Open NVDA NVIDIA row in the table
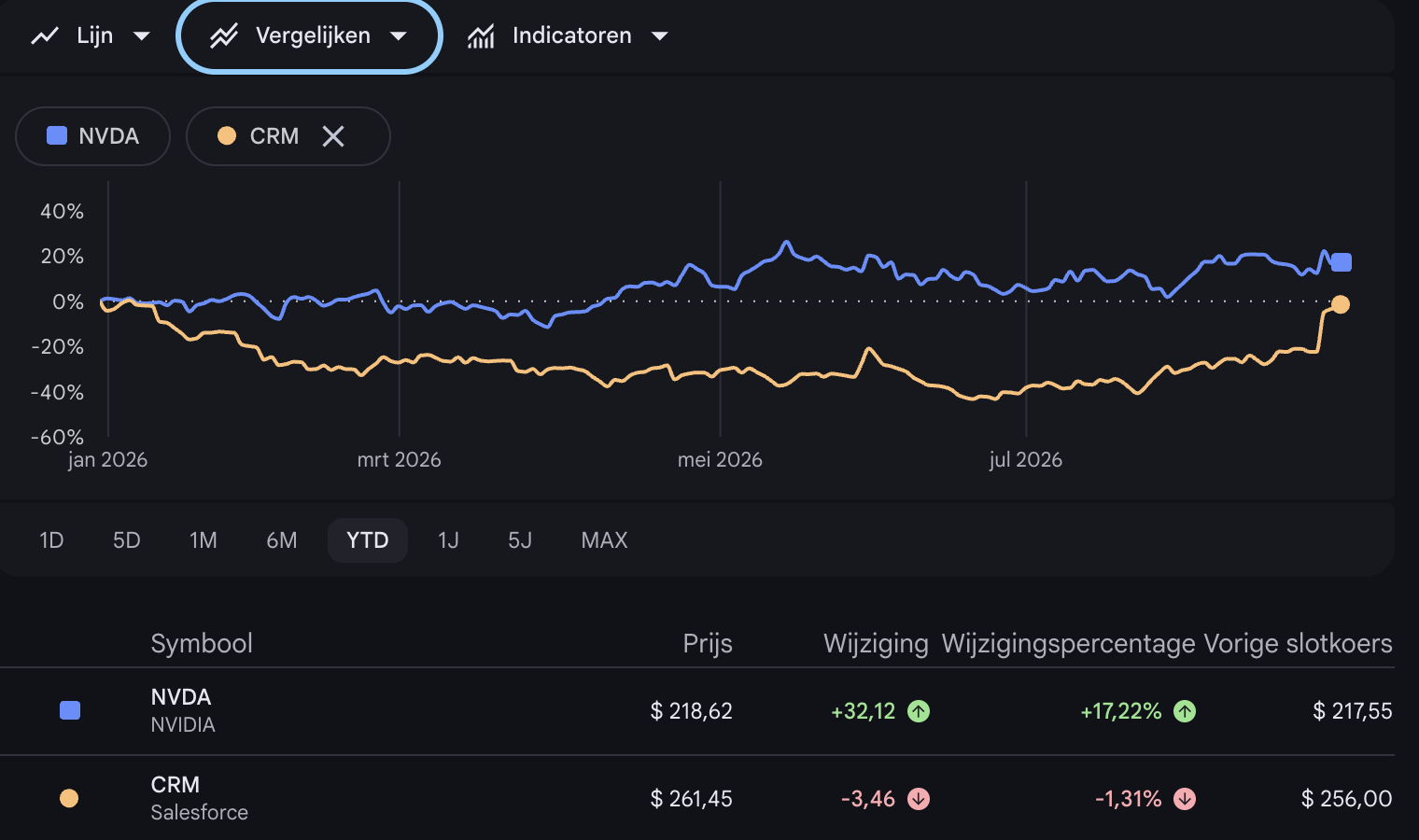 pyautogui.click(x=696, y=711)
